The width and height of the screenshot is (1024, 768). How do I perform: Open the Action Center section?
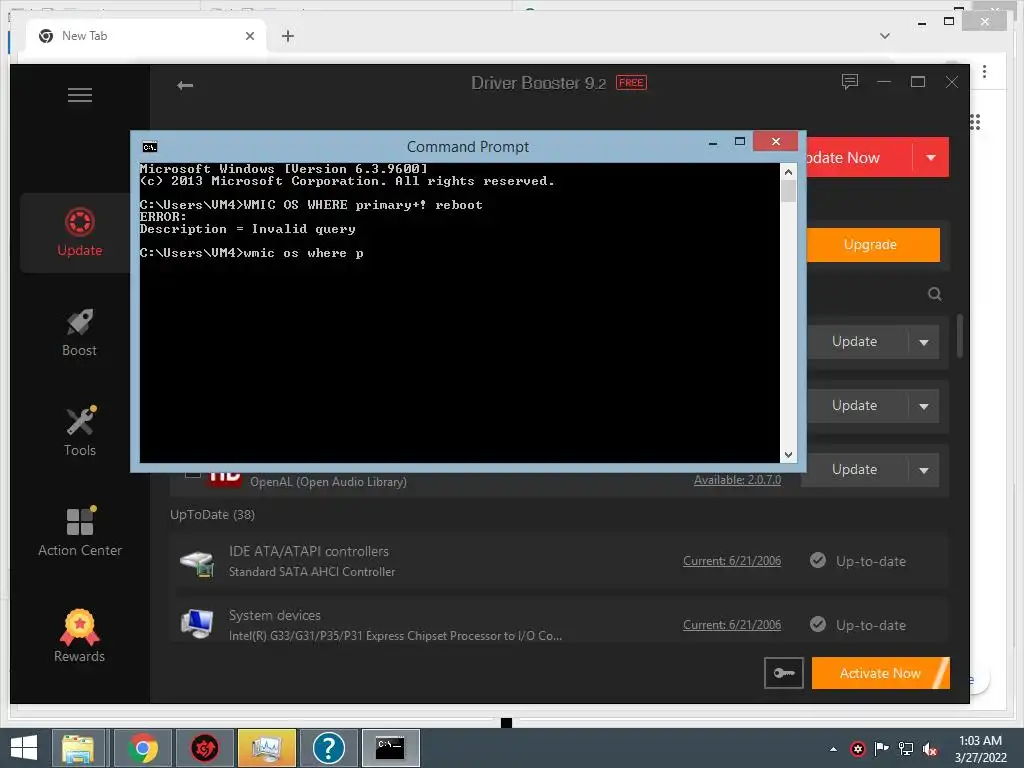(x=80, y=532)
